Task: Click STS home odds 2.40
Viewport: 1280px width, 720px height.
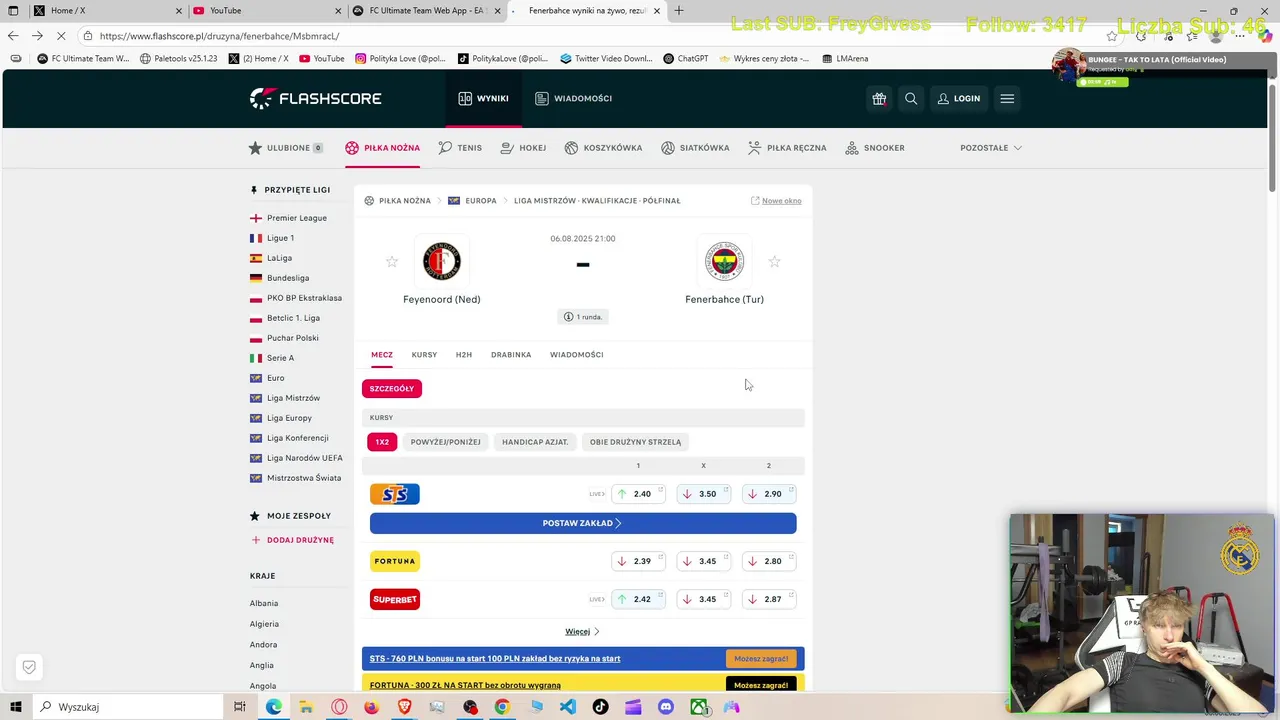Action: (x=638, y=494)
